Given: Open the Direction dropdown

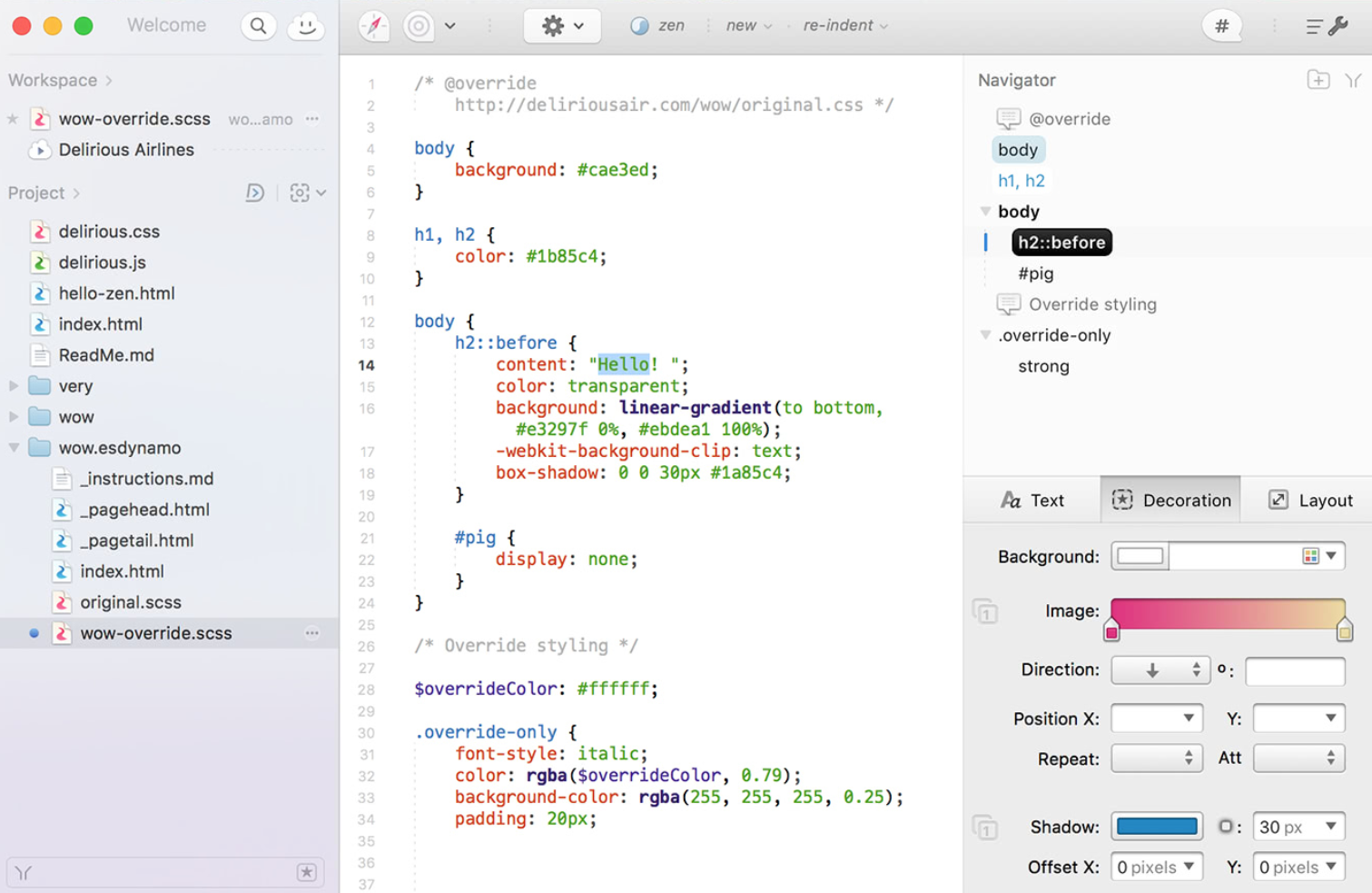Looking at the screenshot, I should [x=1160, y=670].
